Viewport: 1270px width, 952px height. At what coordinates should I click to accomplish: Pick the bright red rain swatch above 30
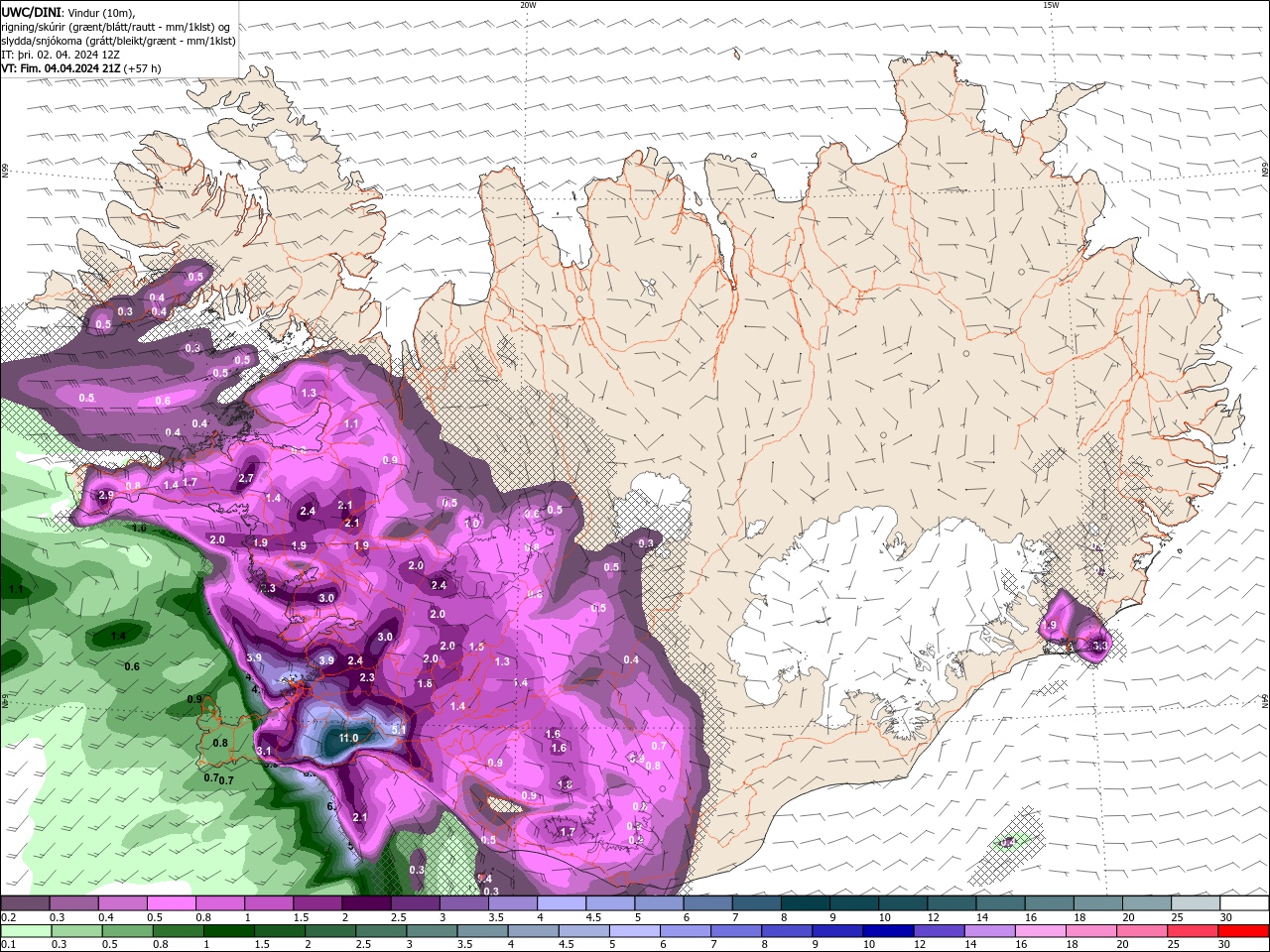[x=1242, y=931]
